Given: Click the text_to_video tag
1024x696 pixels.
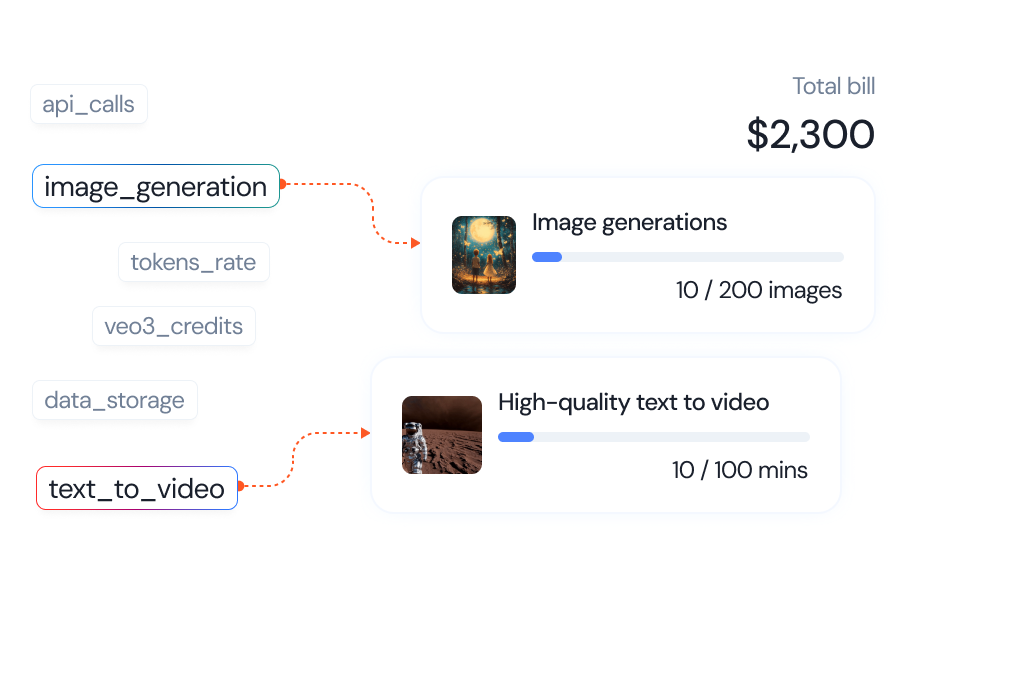Looking at the screenshot, I should pyautogui.click(x=137, y=489).
